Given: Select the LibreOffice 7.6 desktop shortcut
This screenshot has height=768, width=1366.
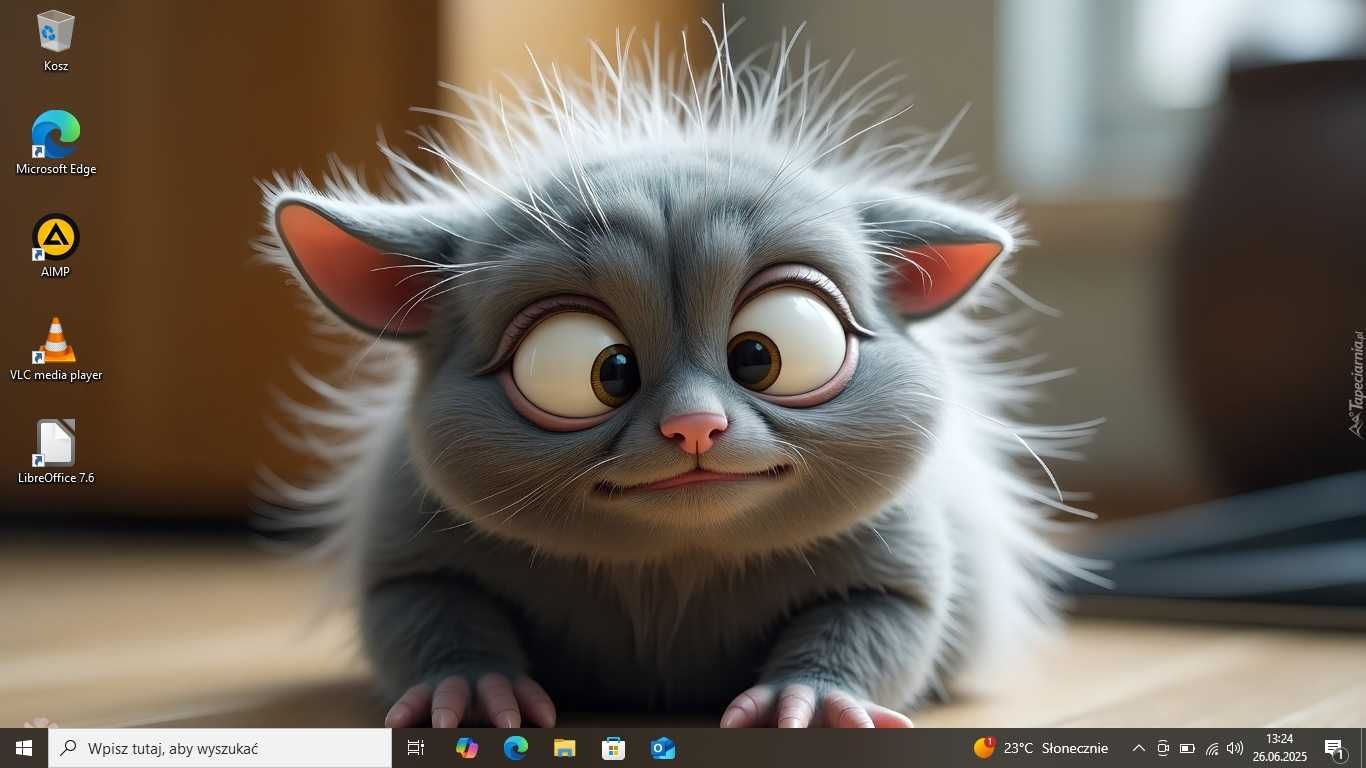Looking at the screenshot, I should 56,452.
